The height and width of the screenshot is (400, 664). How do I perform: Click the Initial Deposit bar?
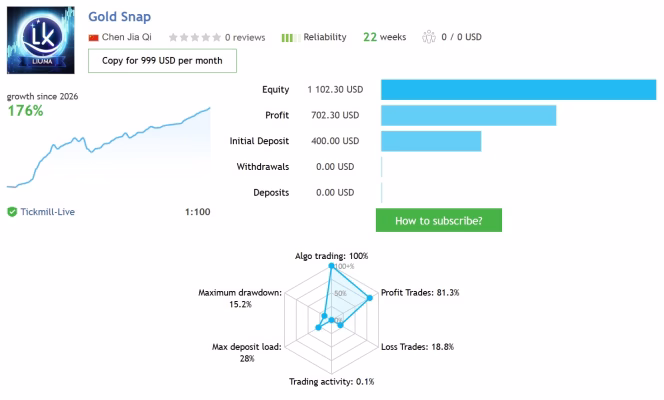[x=431, y=141]
